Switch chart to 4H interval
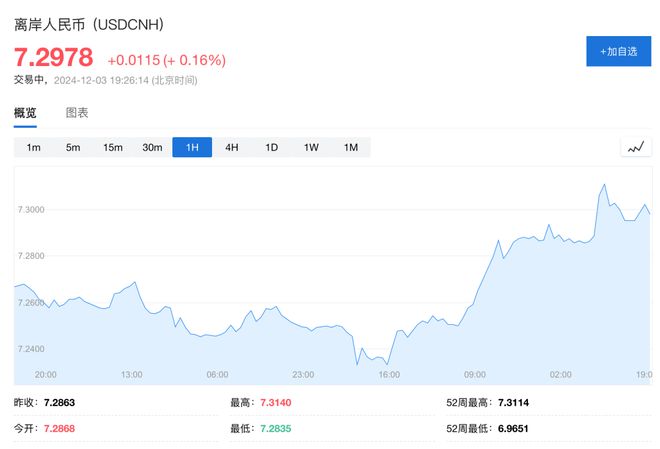This screenshot has height=449, width=660. 232,147
